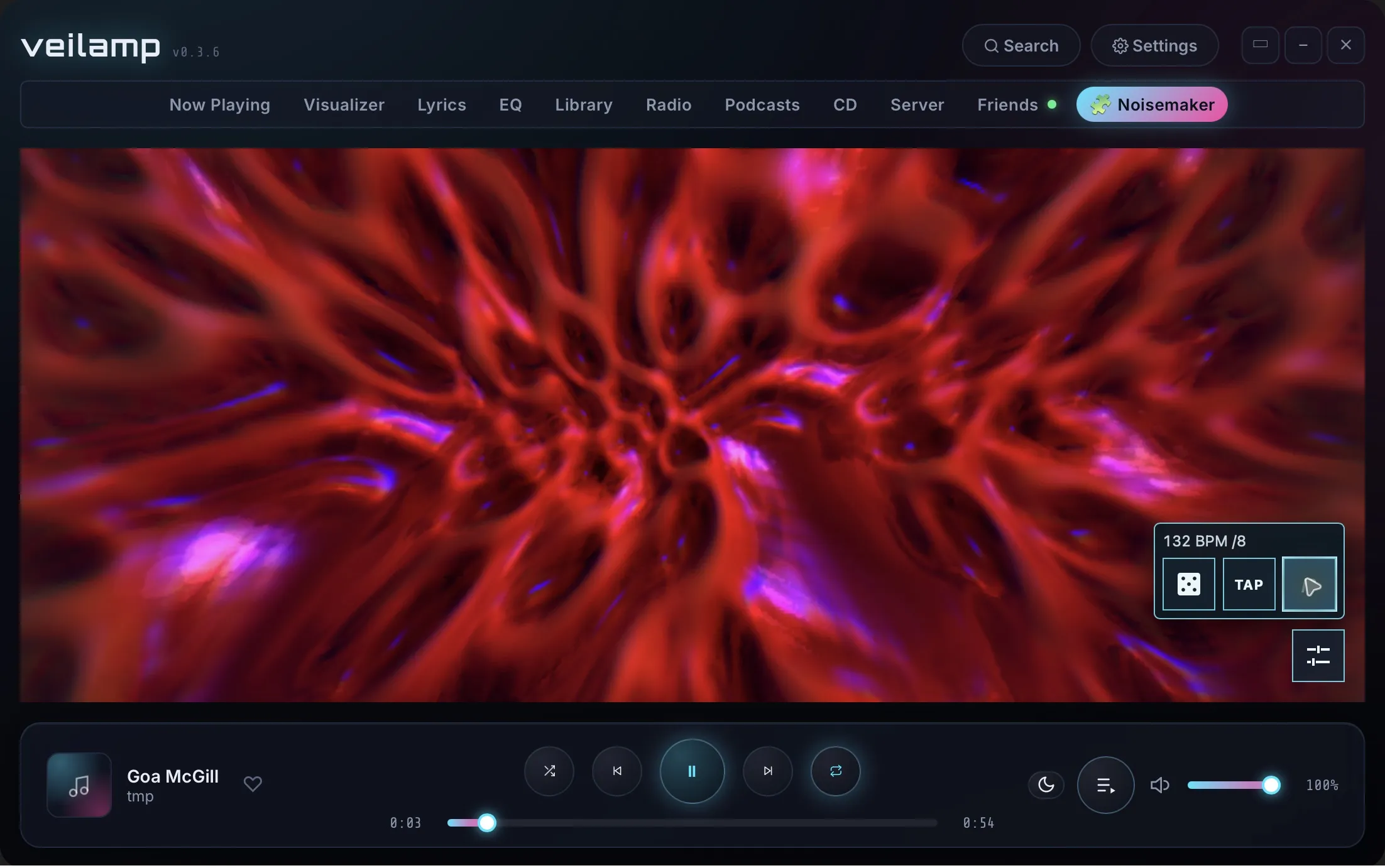Click version label v0.3.6
The image size is (1385, 868).
coord(196,53)
